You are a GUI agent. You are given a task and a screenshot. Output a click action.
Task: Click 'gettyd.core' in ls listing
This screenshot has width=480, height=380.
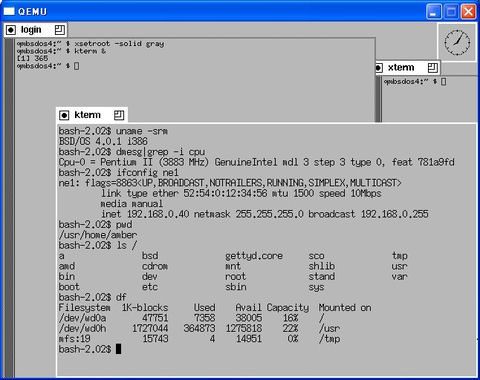[254, 256]
